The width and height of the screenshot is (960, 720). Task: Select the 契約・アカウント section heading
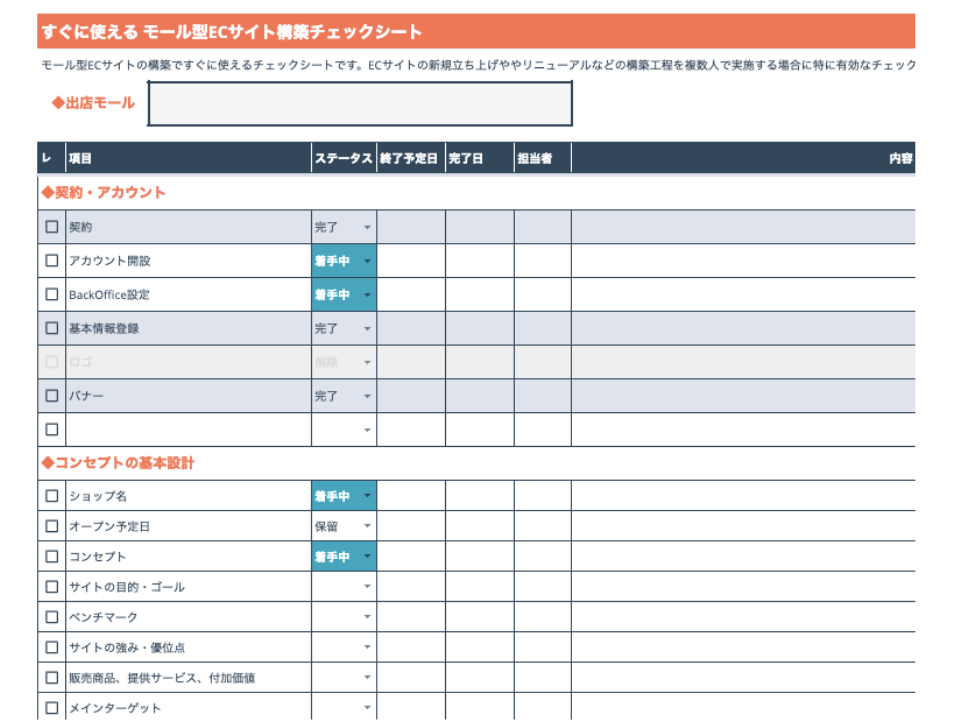(103, 193)
